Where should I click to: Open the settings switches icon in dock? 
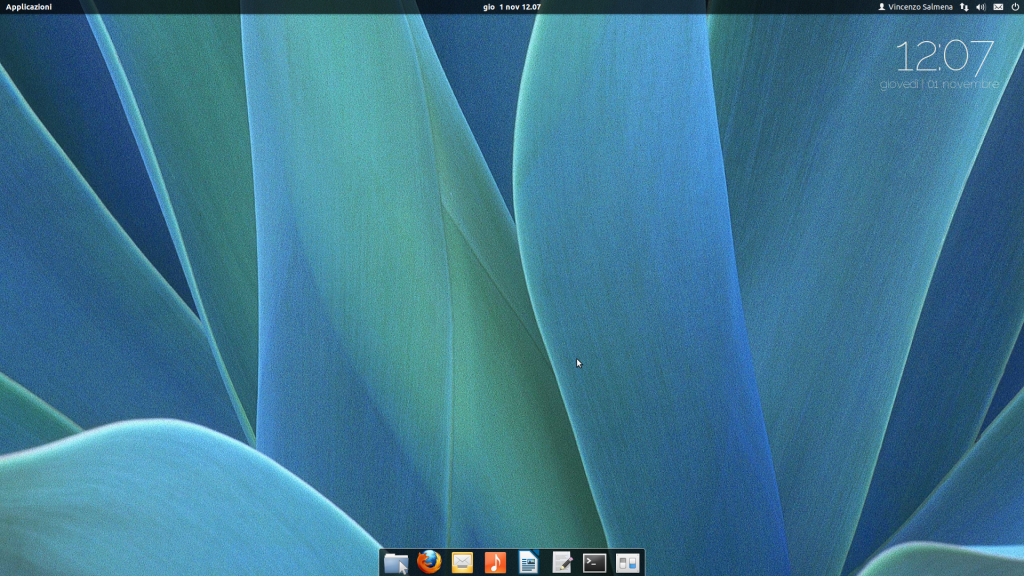pyautogui.click(x=627, y=563)
